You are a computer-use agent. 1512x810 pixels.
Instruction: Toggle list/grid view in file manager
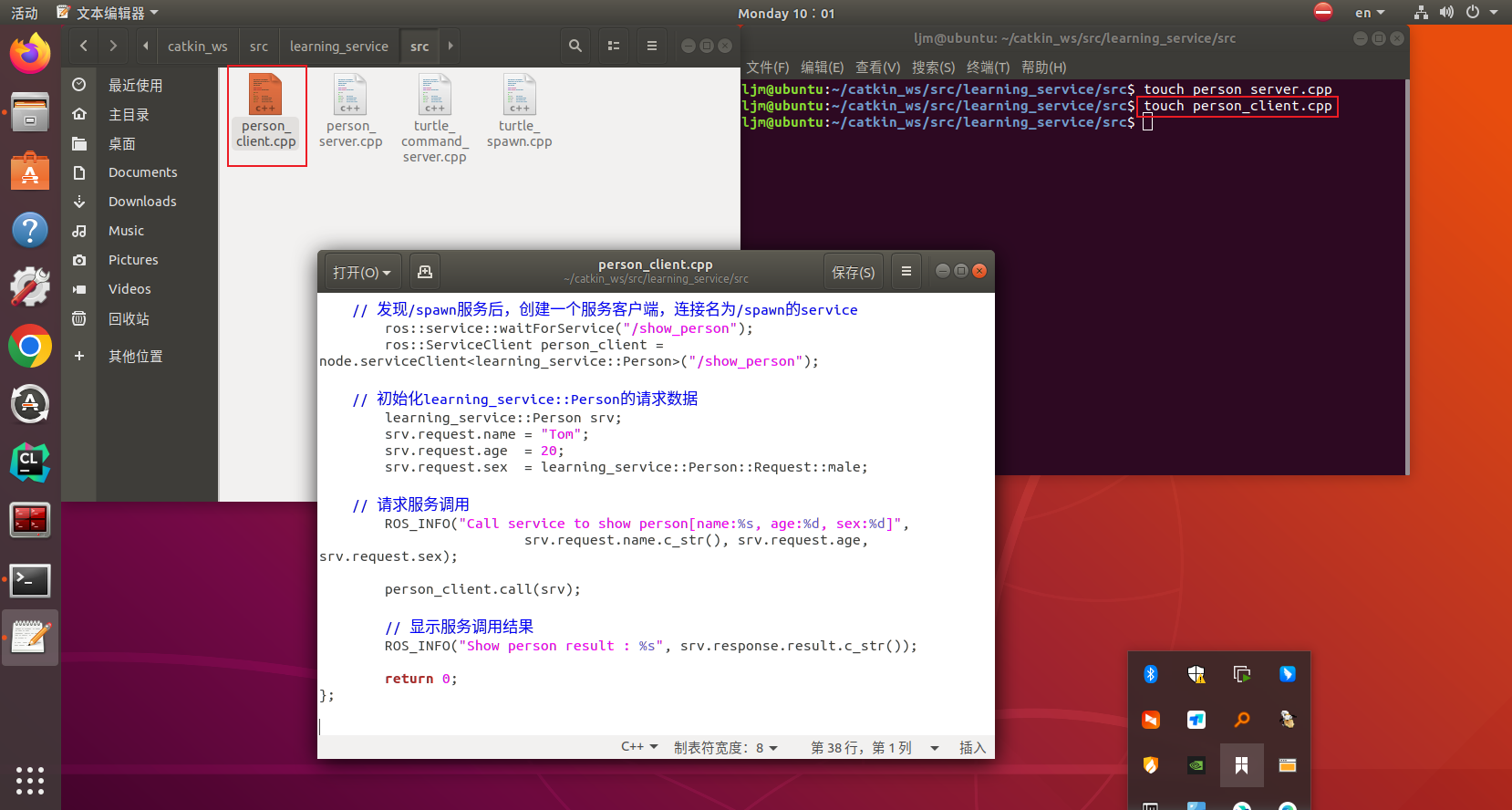pos(614,46)
